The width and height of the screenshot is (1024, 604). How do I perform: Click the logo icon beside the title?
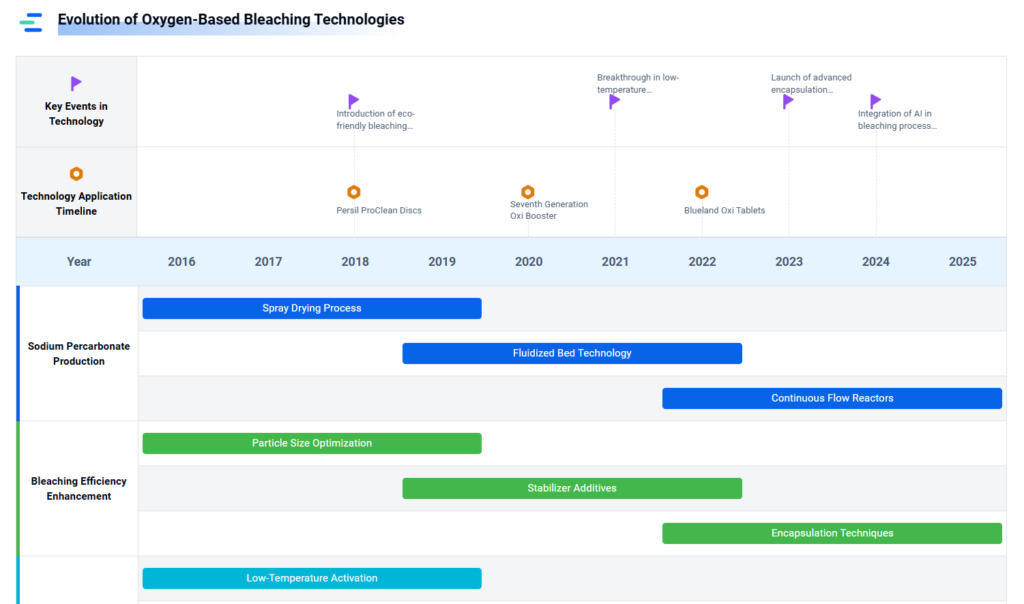point(31,22)
